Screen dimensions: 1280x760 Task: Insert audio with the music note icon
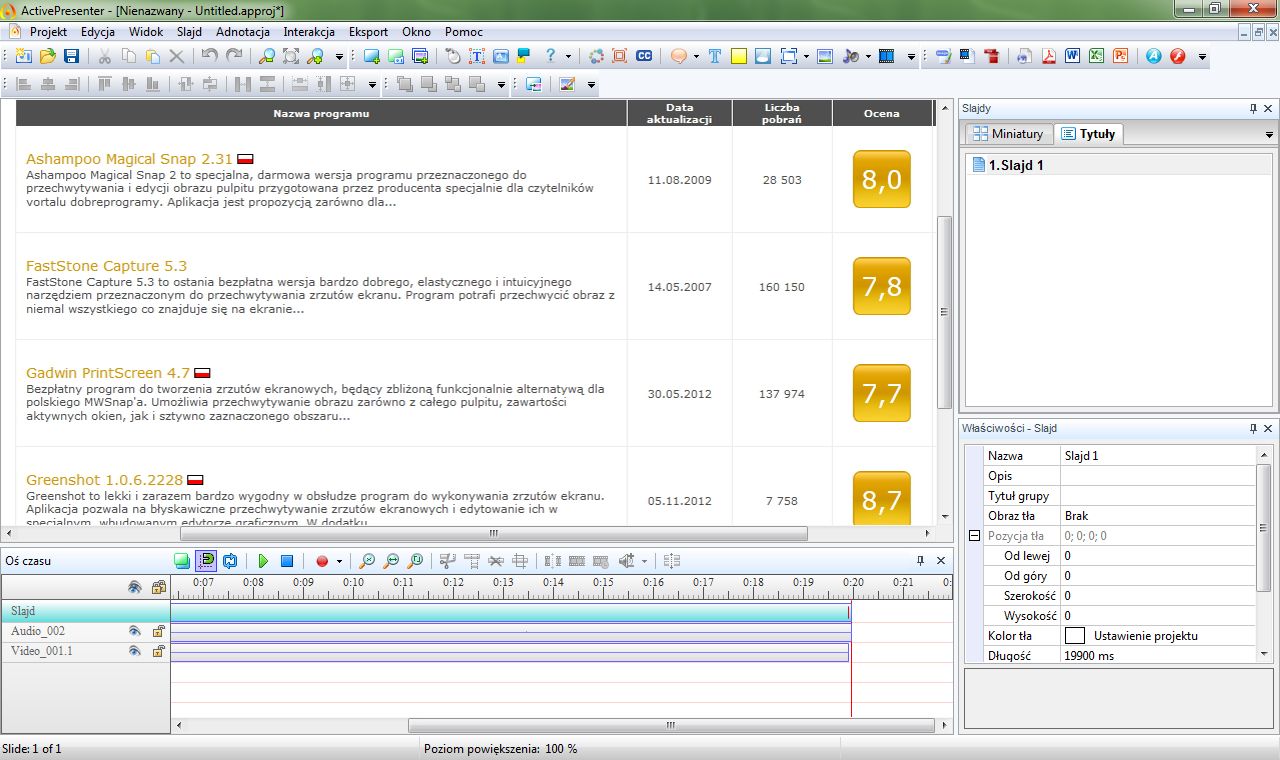(851, 57)
